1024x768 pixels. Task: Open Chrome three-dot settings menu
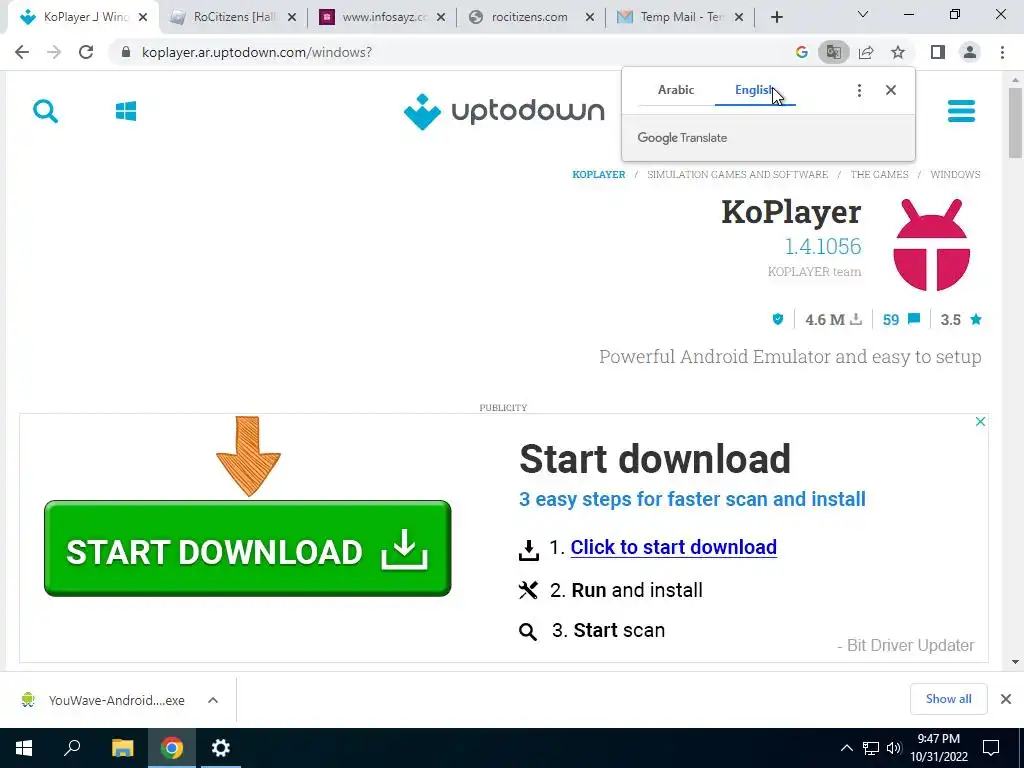point(1002,52)
